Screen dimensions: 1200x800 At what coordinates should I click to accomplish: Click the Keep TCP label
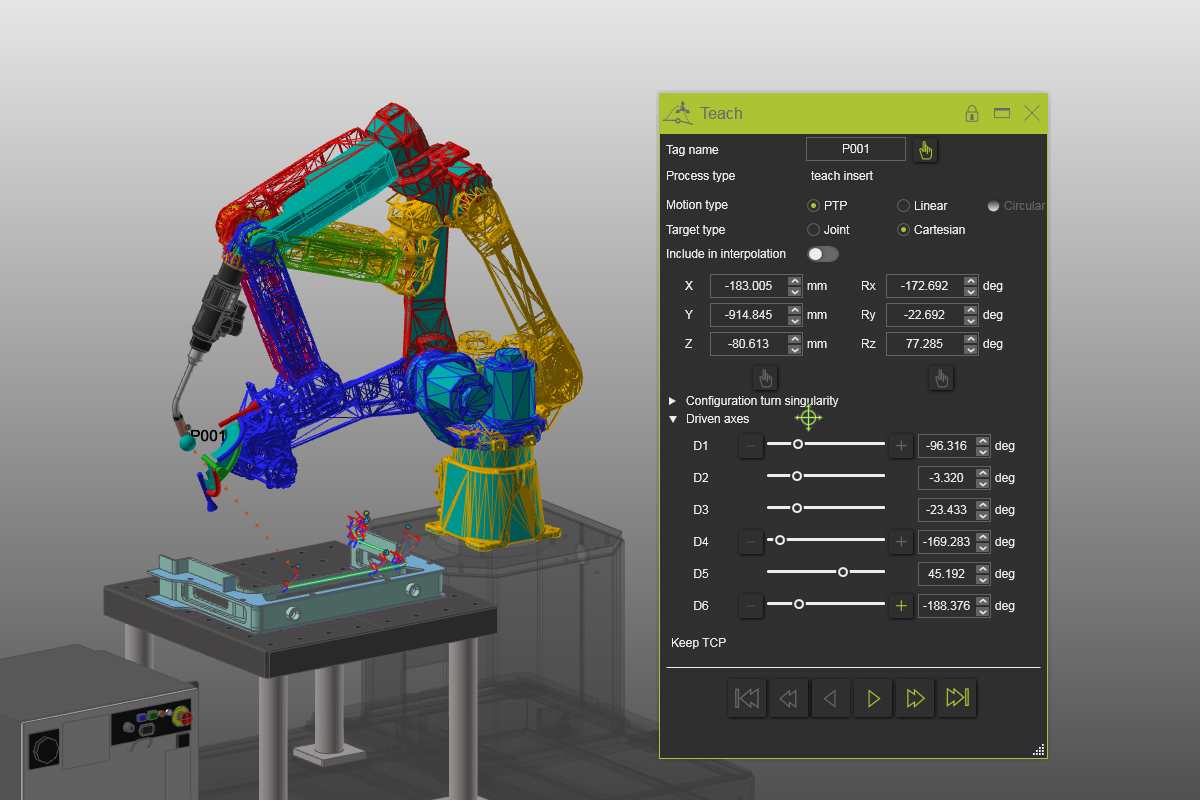click(x=698, y=643)
